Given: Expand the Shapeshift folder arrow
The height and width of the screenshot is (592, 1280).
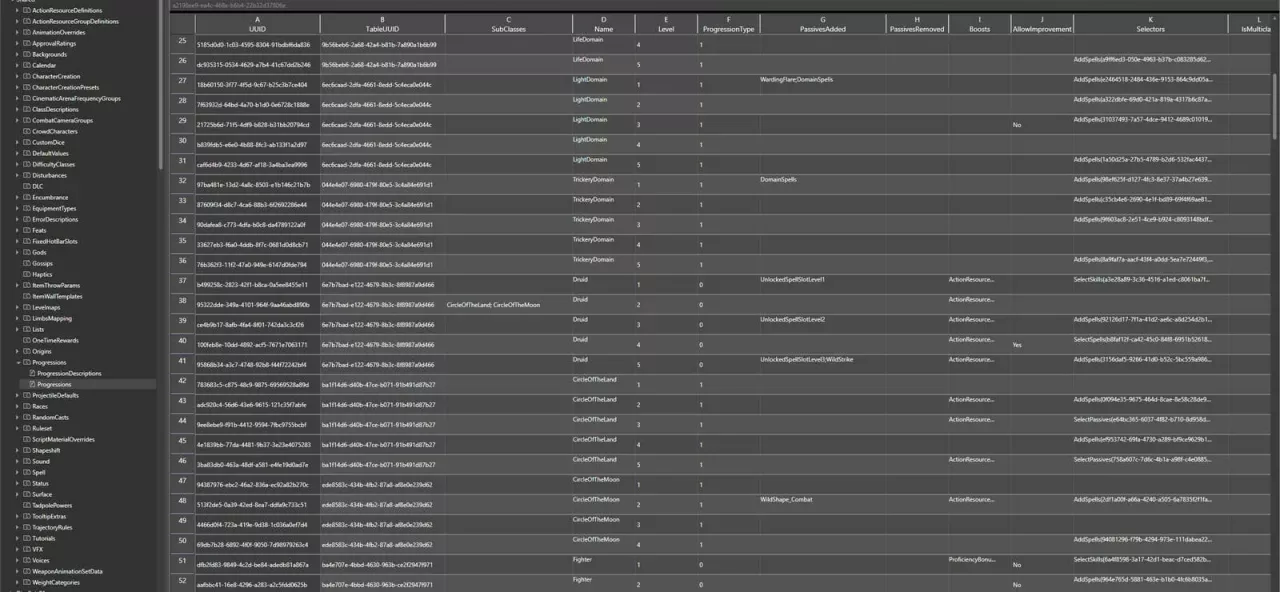Looking at the screenshot, I should (x=17, y=450).
